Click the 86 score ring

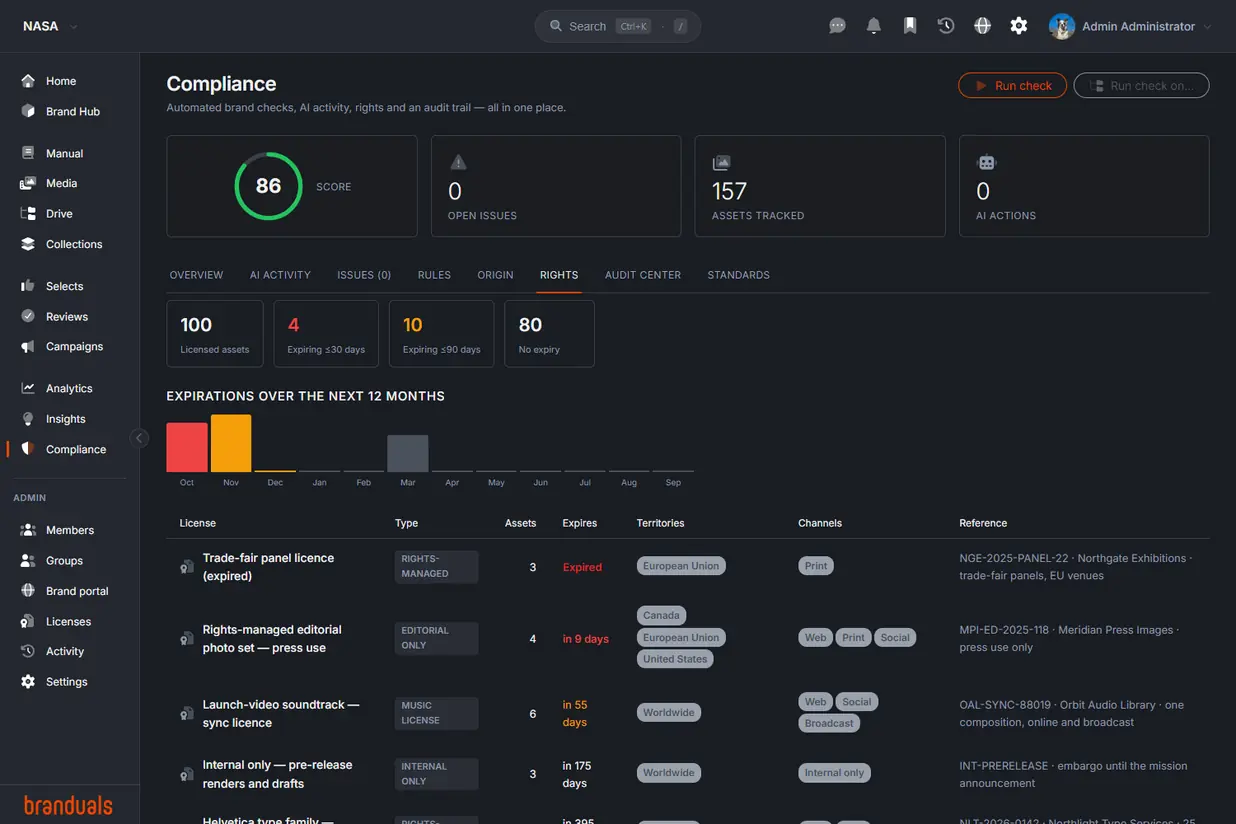(268, 186)
